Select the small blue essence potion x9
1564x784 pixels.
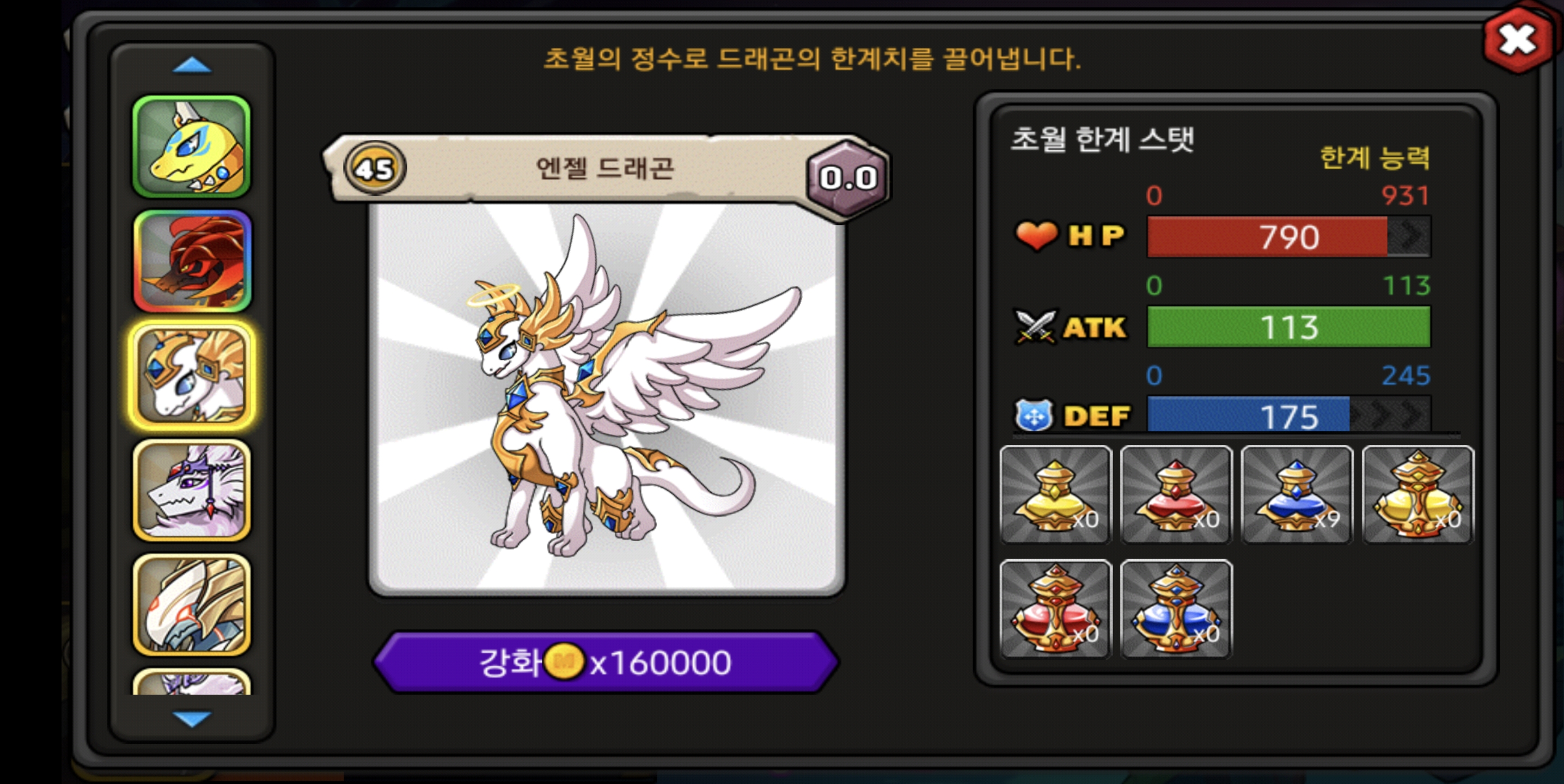[1297, 494]
